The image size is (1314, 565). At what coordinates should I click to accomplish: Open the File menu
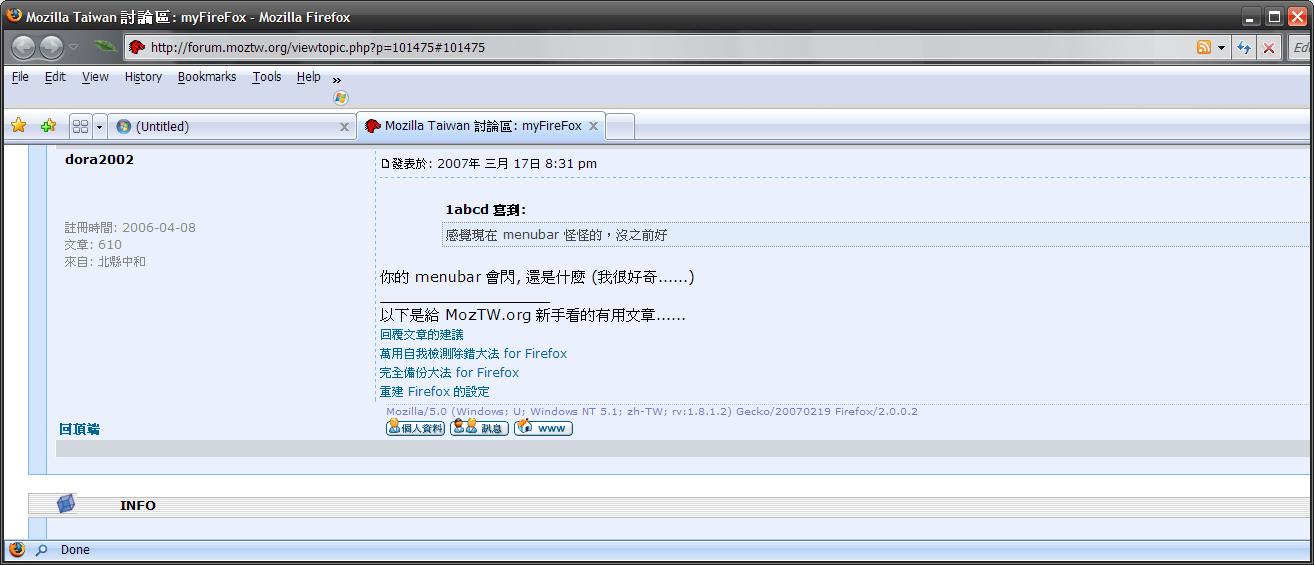point(20,77)
